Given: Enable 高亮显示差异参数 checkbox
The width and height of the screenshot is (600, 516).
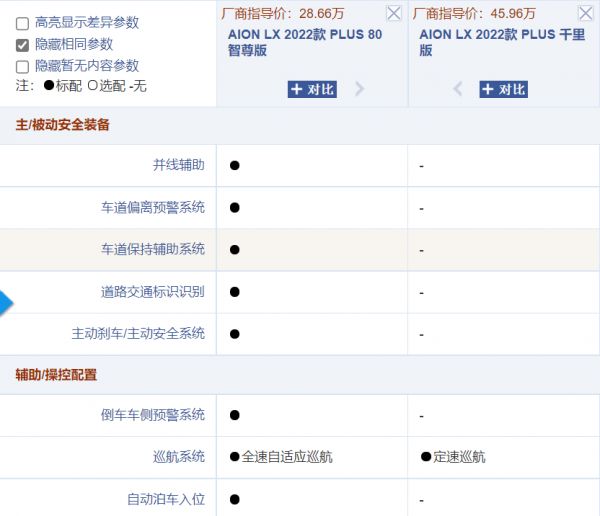Looking at the screenshot, I should (x=22, y=23).
